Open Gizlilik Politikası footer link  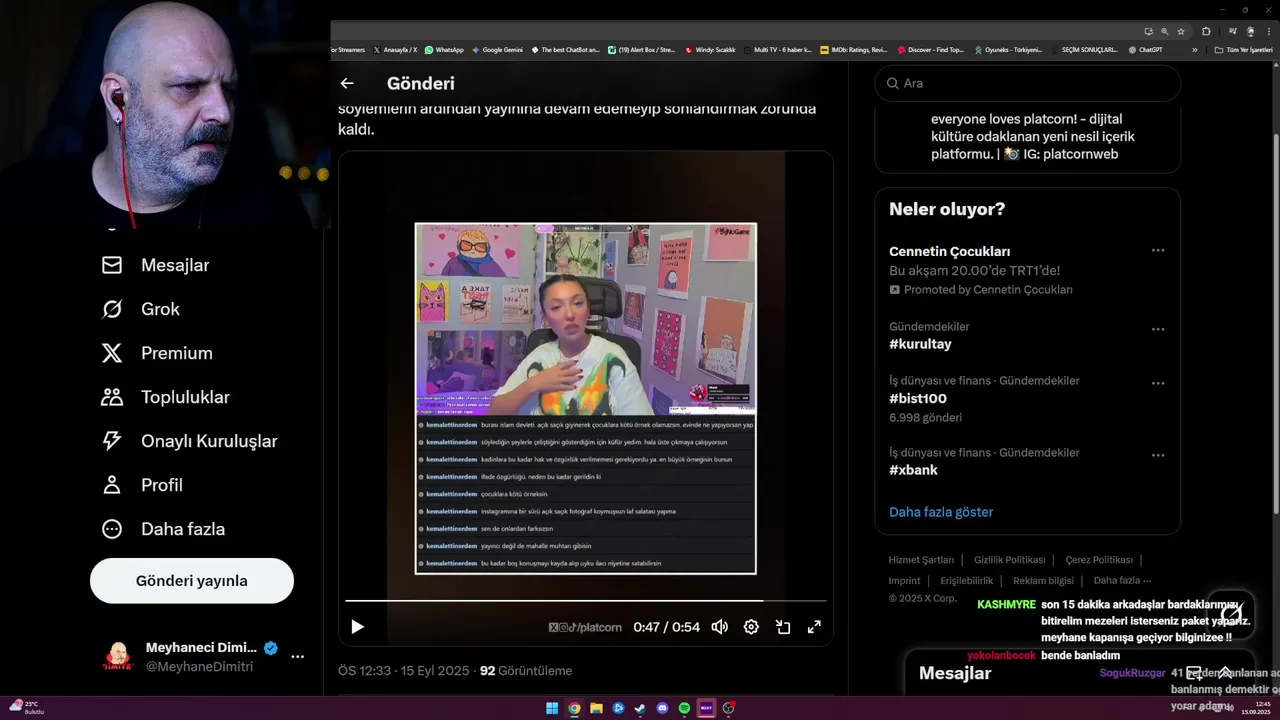click(1009, 560)
